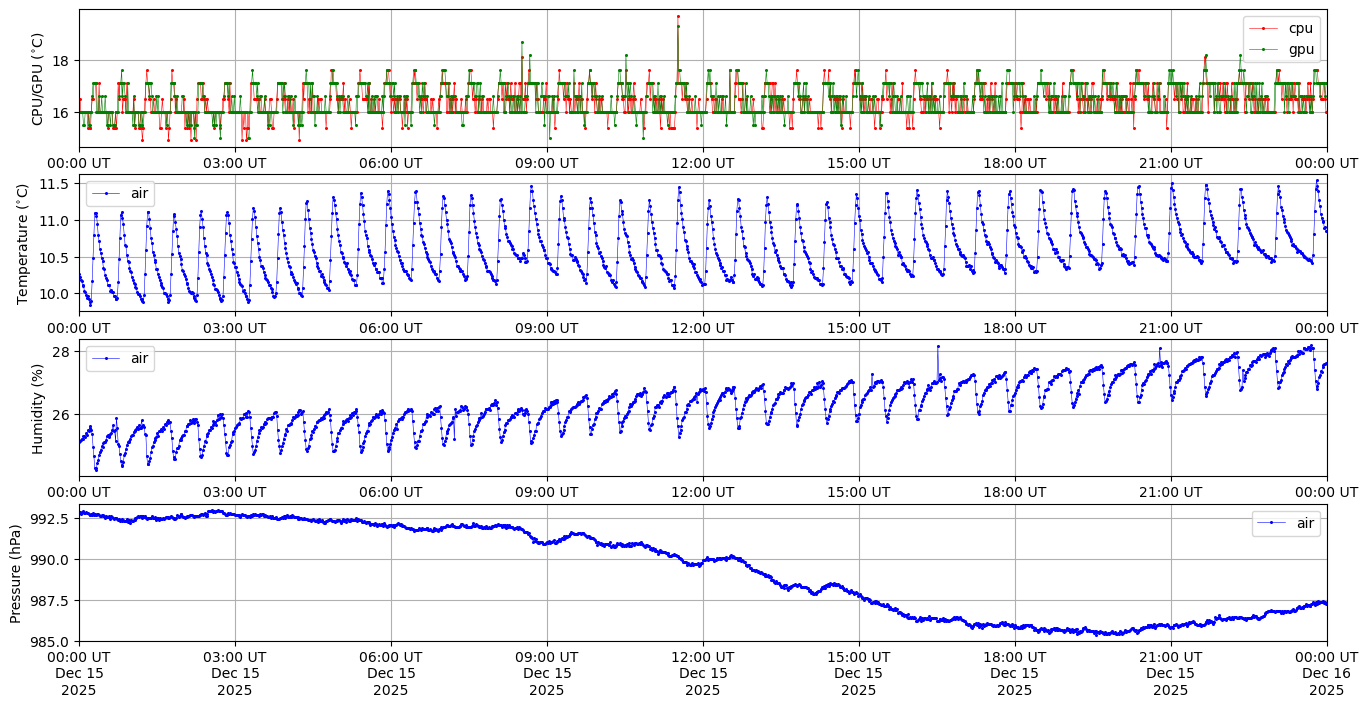Click the CPU/GPU (°C) y-axis label
1368x707 pixels.
point(38,79)
